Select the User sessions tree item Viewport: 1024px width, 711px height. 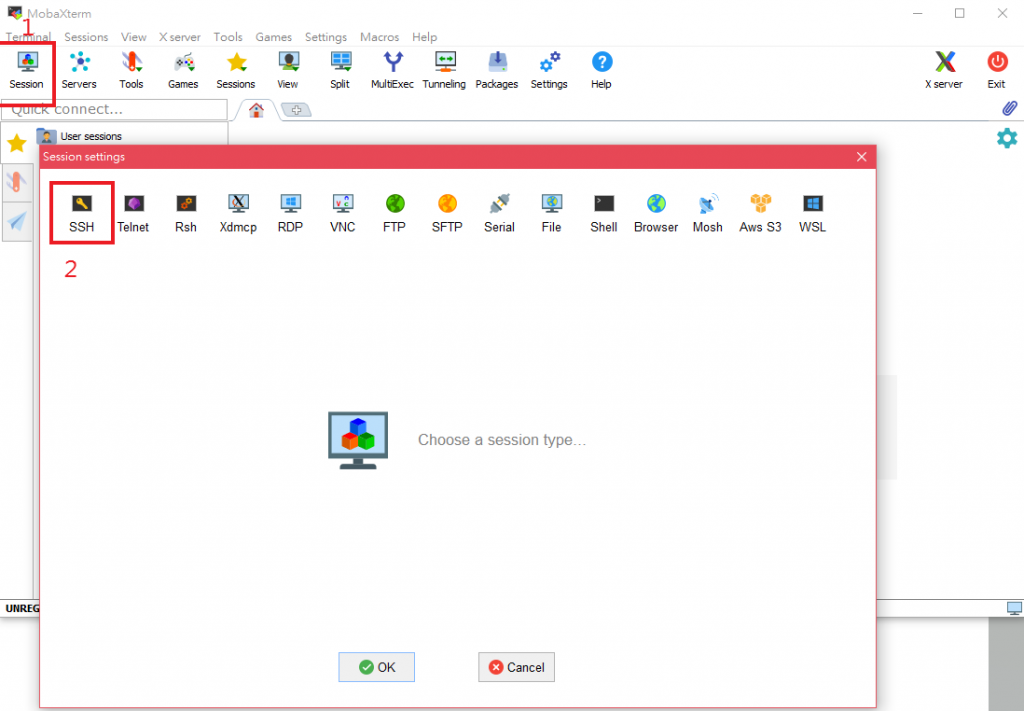[x=80, y=136]
